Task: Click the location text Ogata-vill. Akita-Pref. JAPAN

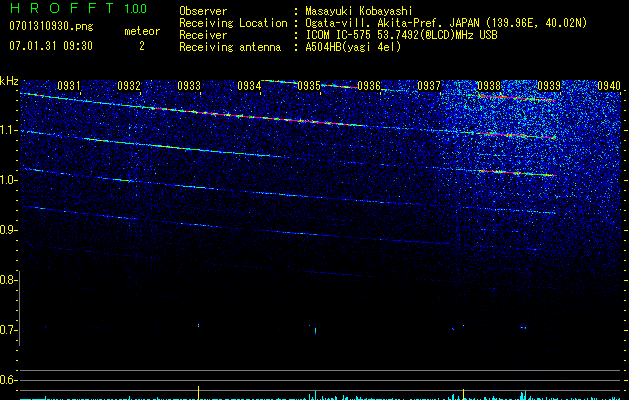Action: click(392, 23)
